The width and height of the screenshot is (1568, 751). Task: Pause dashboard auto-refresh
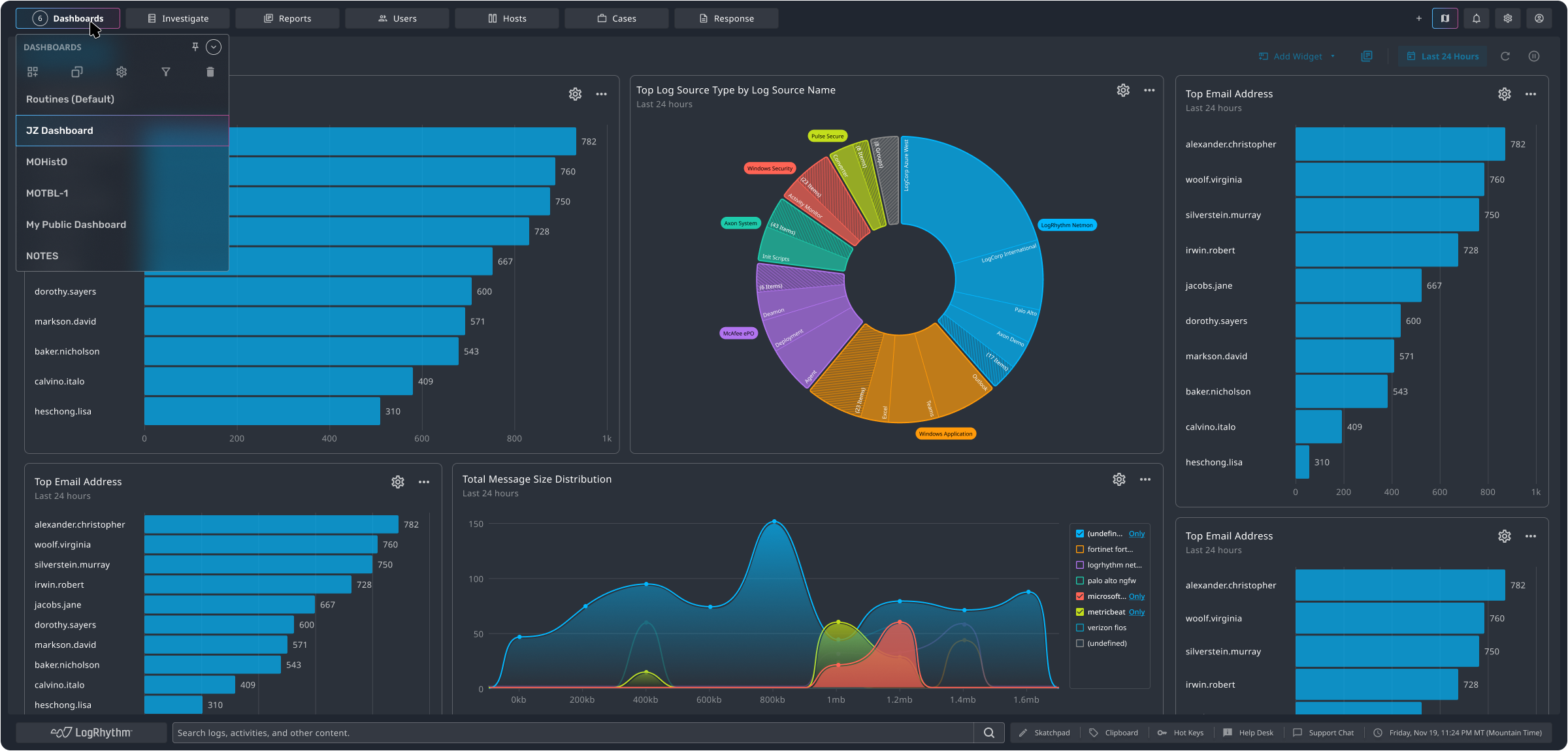[1534, 56]
